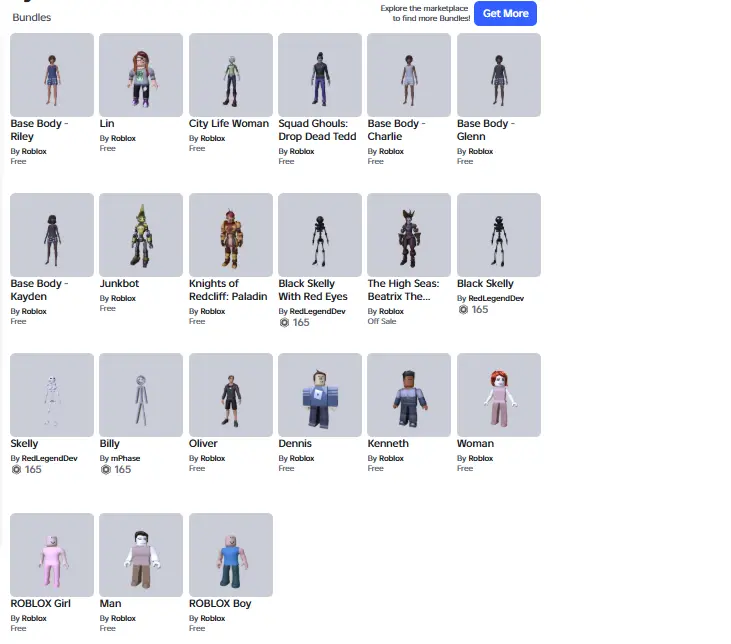Click the Get More button
Image resolution: width=731 pixels, height=644 pixels.
(505, 14)
